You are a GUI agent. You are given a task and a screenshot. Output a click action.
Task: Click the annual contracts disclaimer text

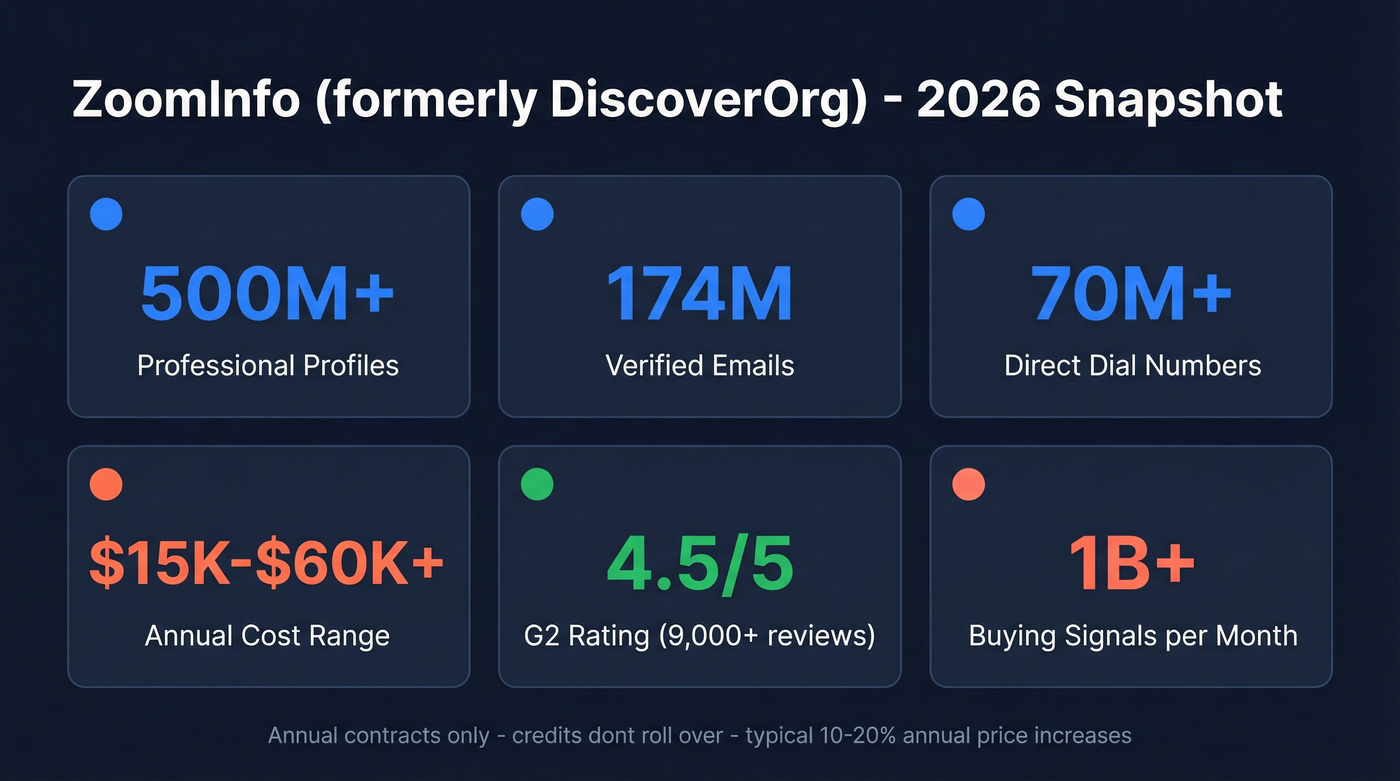click(x=700, y=735)
